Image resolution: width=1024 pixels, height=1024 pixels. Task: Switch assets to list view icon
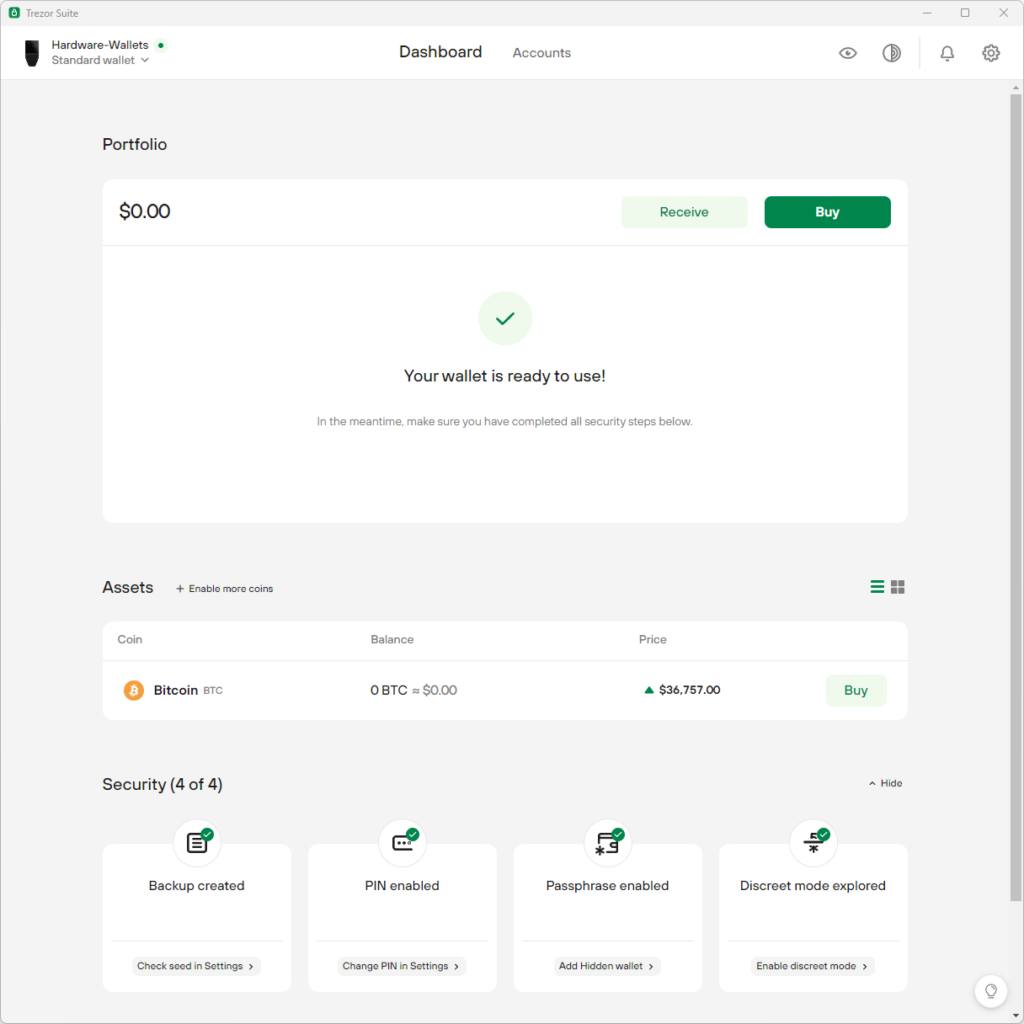pos(877,587)
